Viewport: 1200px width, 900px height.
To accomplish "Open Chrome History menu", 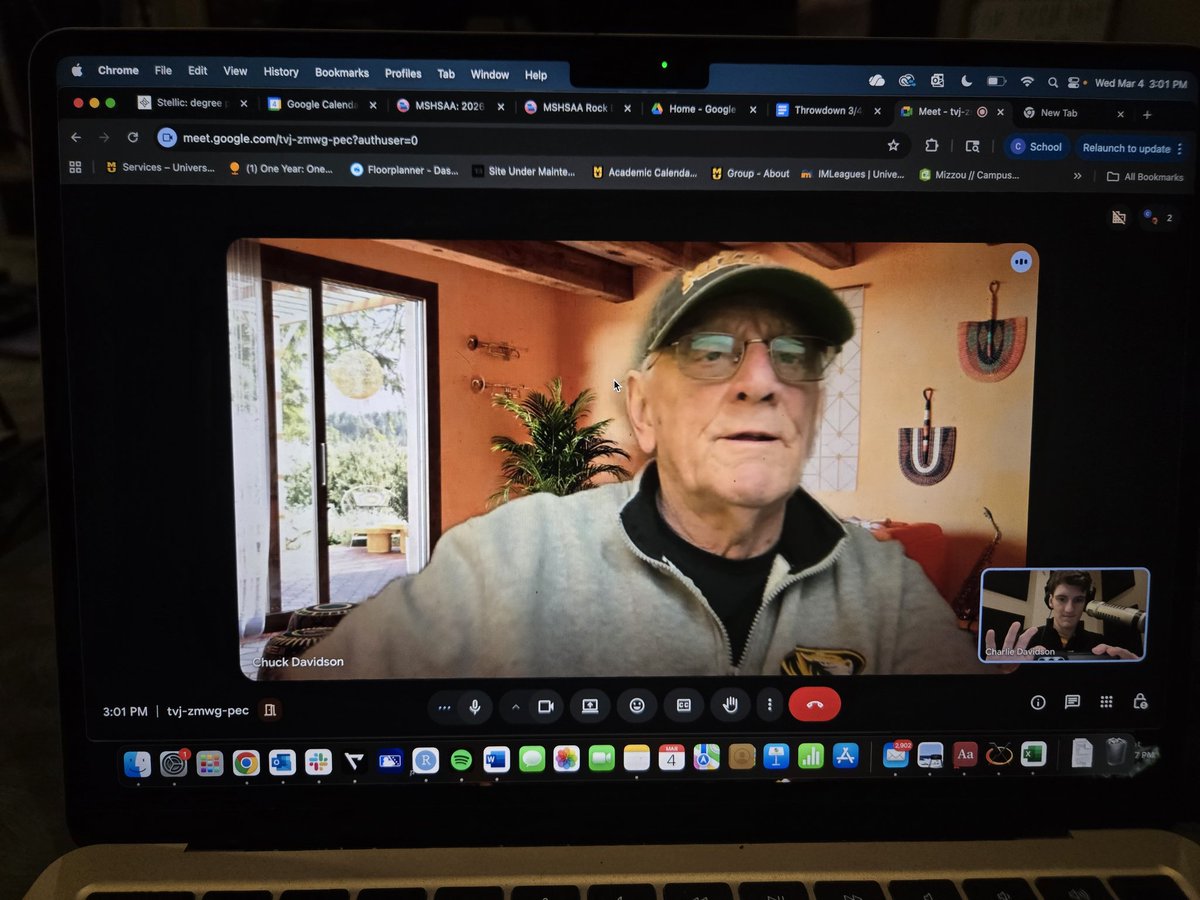I will click(281, 72).
